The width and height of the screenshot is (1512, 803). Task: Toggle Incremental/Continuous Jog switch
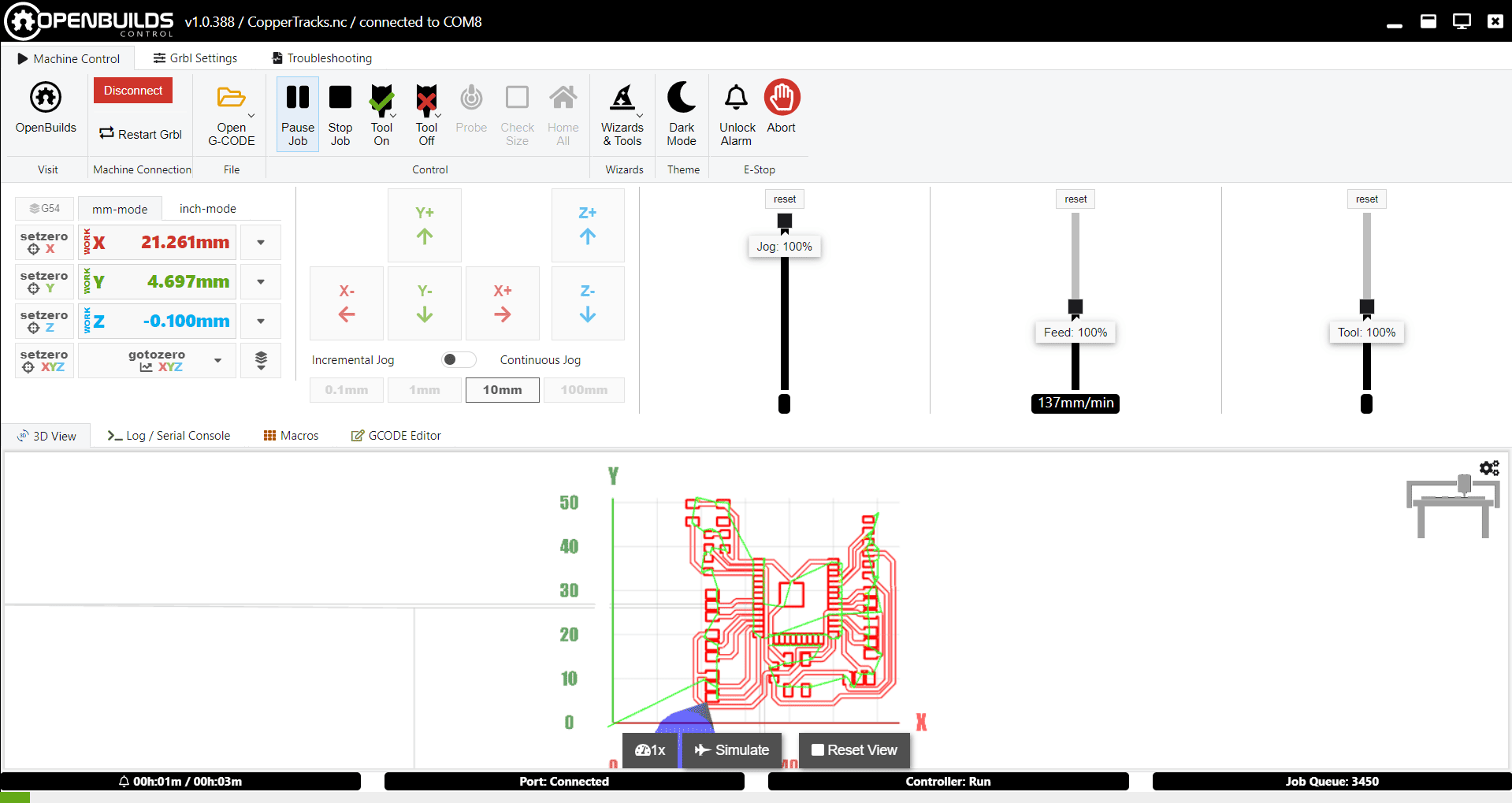click(x=459, y=359)
